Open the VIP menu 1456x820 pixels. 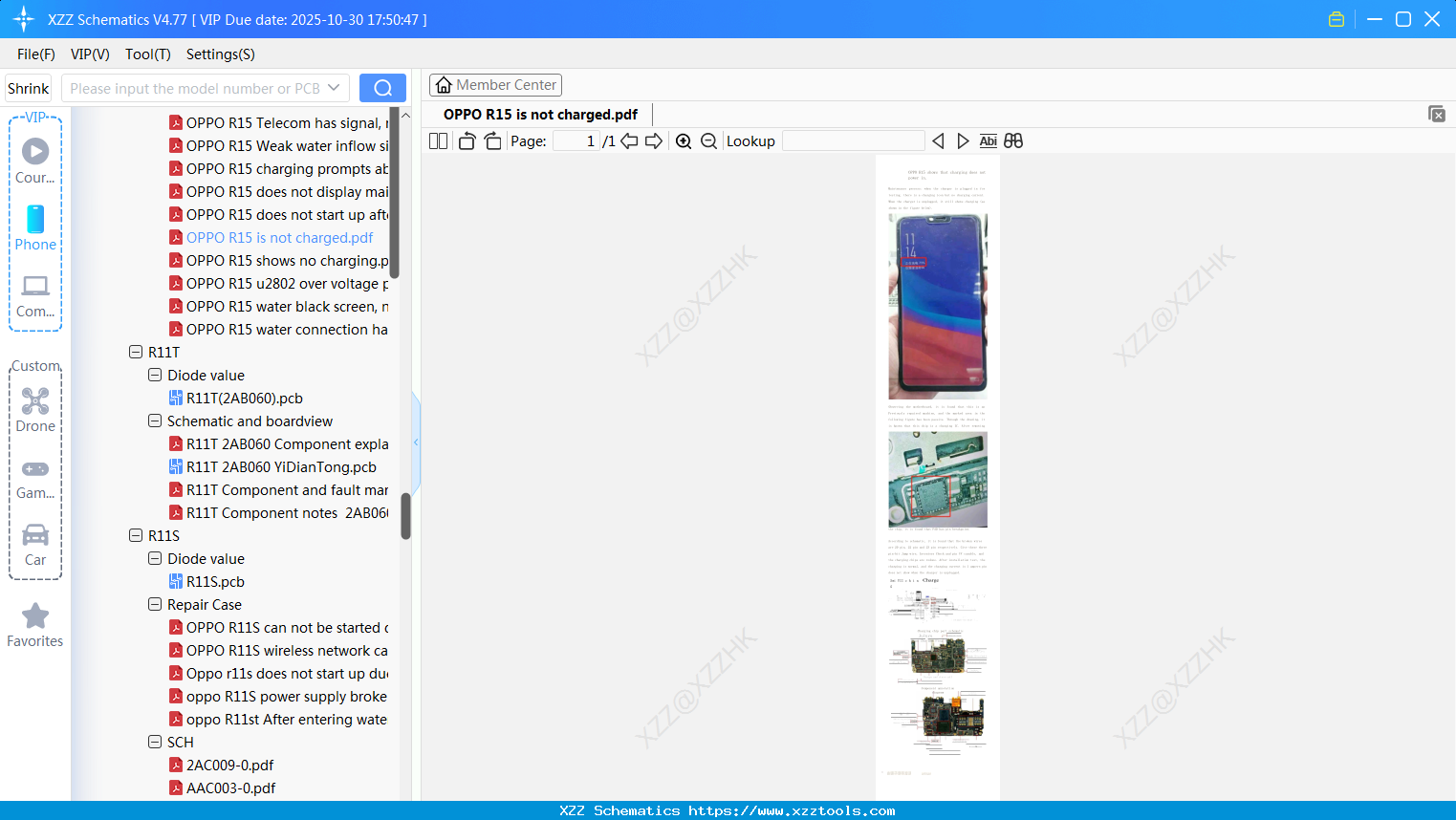coord(90,54)
